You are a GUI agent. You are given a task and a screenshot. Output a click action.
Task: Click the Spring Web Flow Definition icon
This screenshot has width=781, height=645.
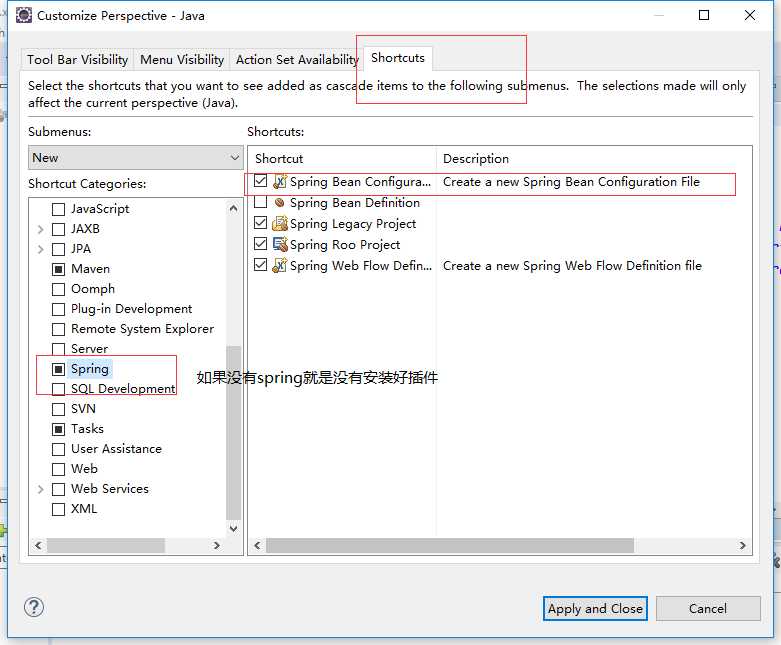click(280, 265)
